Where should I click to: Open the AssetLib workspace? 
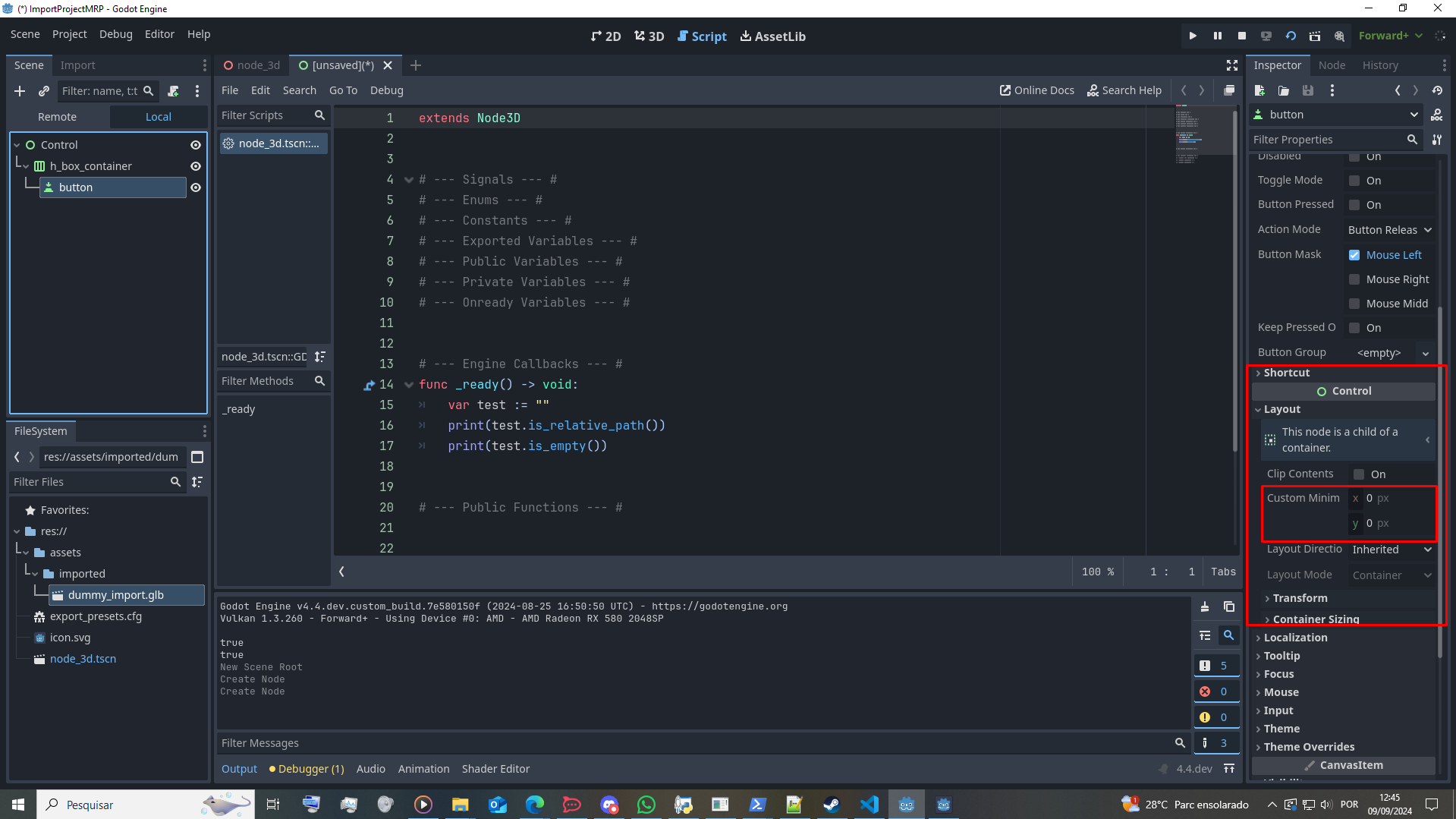[x=773, y=36]
